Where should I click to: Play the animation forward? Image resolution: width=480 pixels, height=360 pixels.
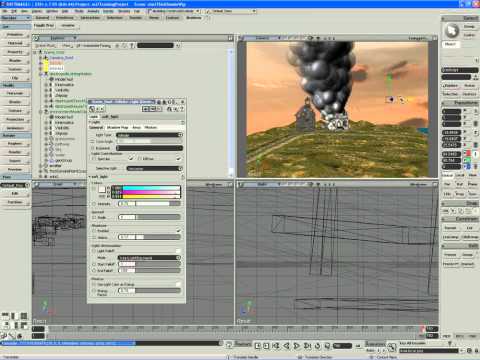click(296, 346)
